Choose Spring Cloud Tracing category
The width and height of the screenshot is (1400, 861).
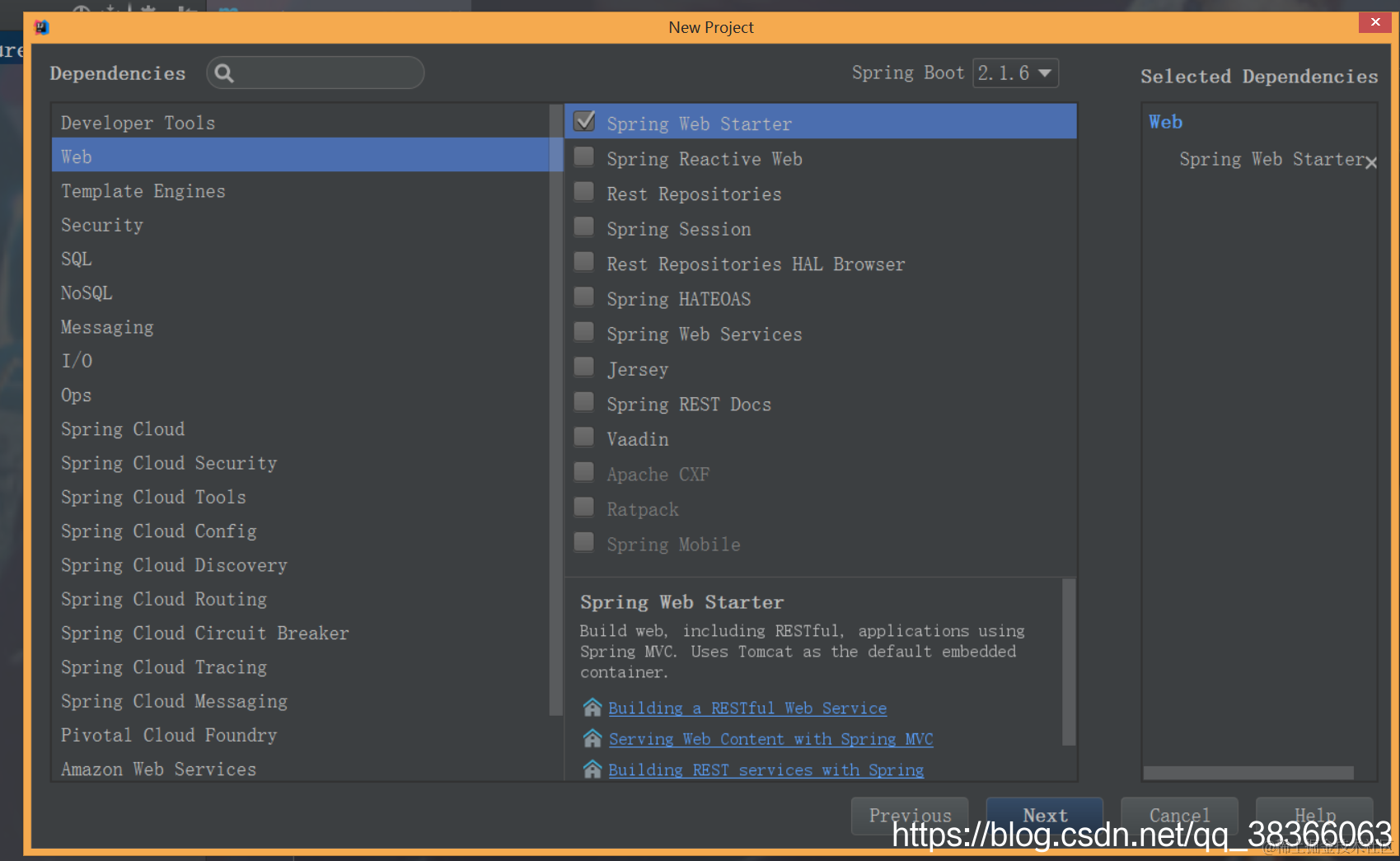click(x=300, y=667)
